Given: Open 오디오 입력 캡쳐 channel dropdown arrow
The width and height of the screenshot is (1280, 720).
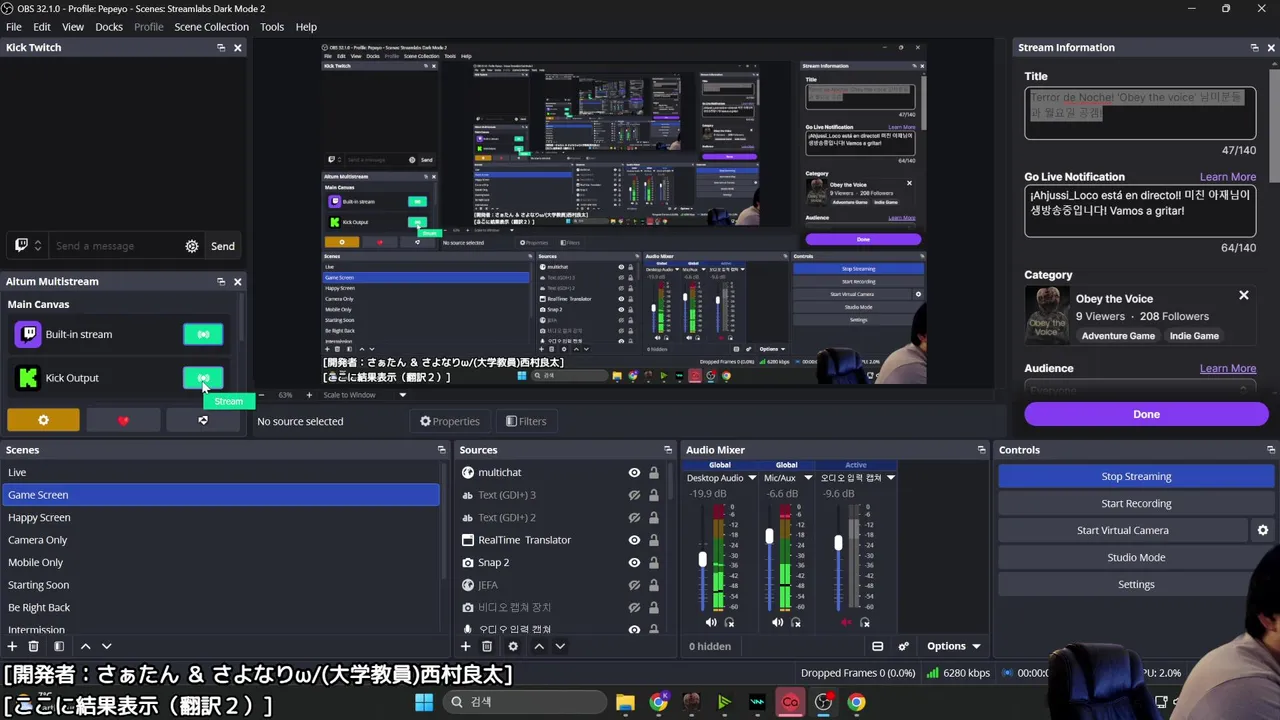Looking at the screenshot, I should 890,478.
